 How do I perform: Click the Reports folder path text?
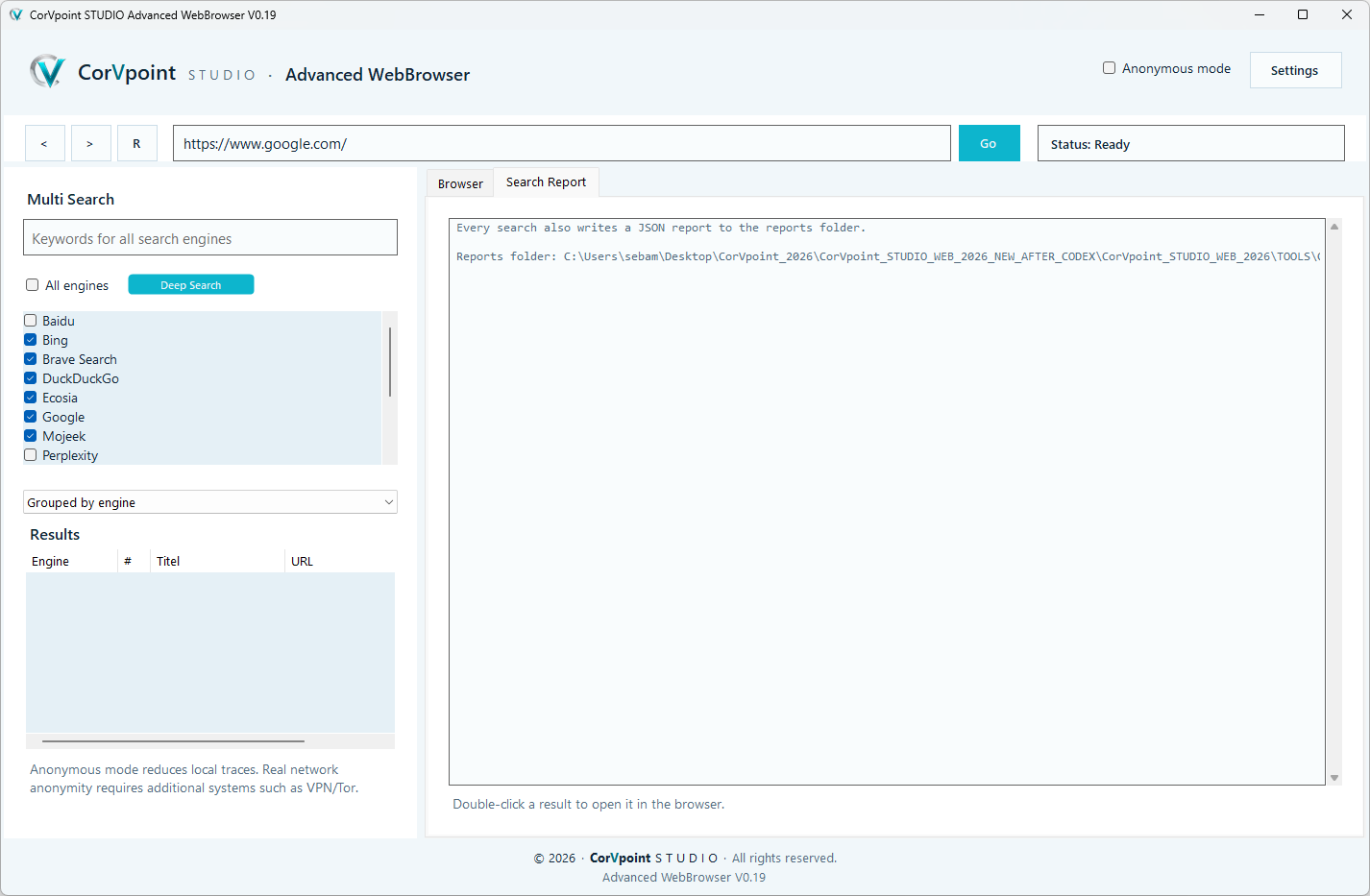pyautogui.click(x=888, y=256)
